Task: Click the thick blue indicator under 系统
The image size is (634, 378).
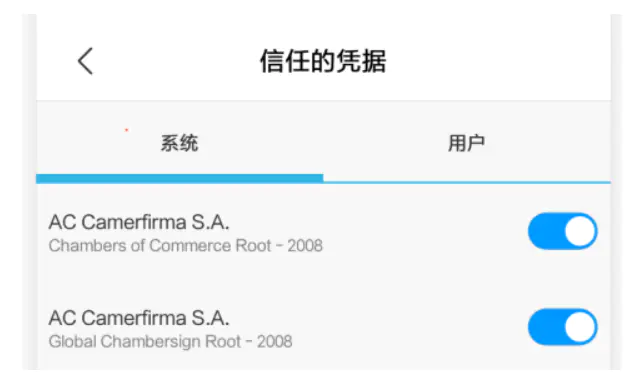Action: (180, 178)
